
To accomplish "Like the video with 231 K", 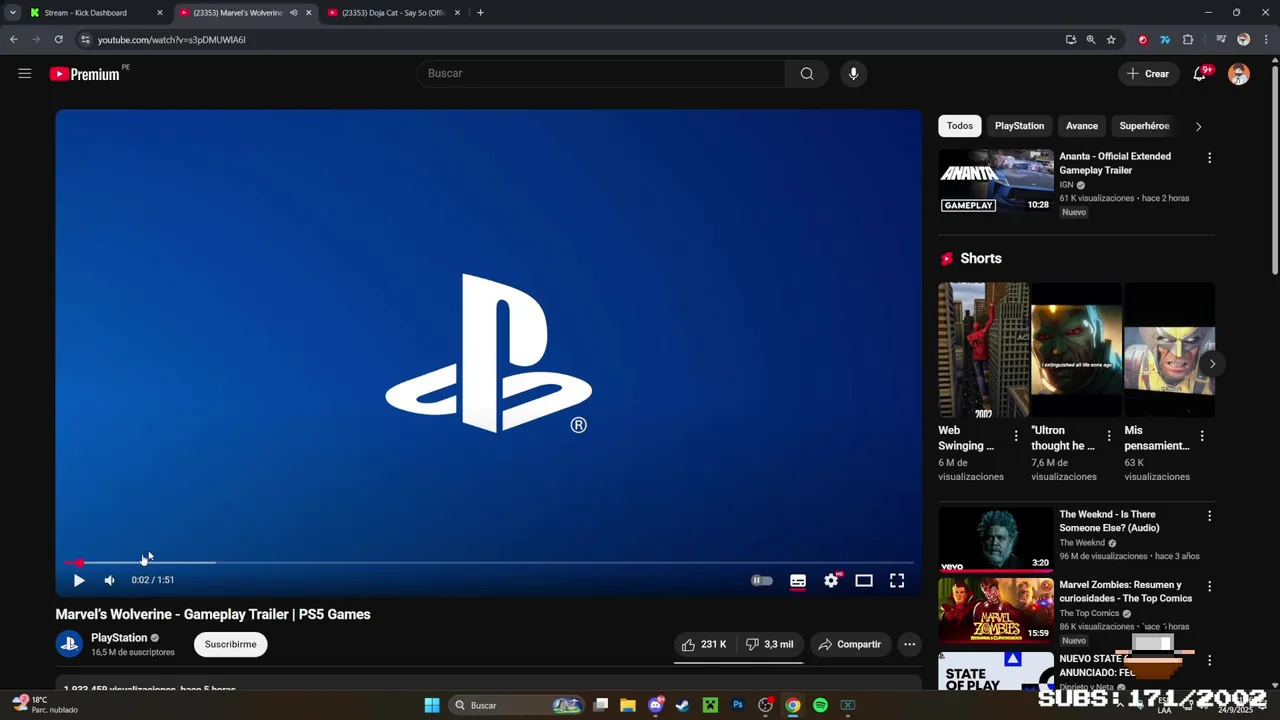I will [x=704, y=644].
